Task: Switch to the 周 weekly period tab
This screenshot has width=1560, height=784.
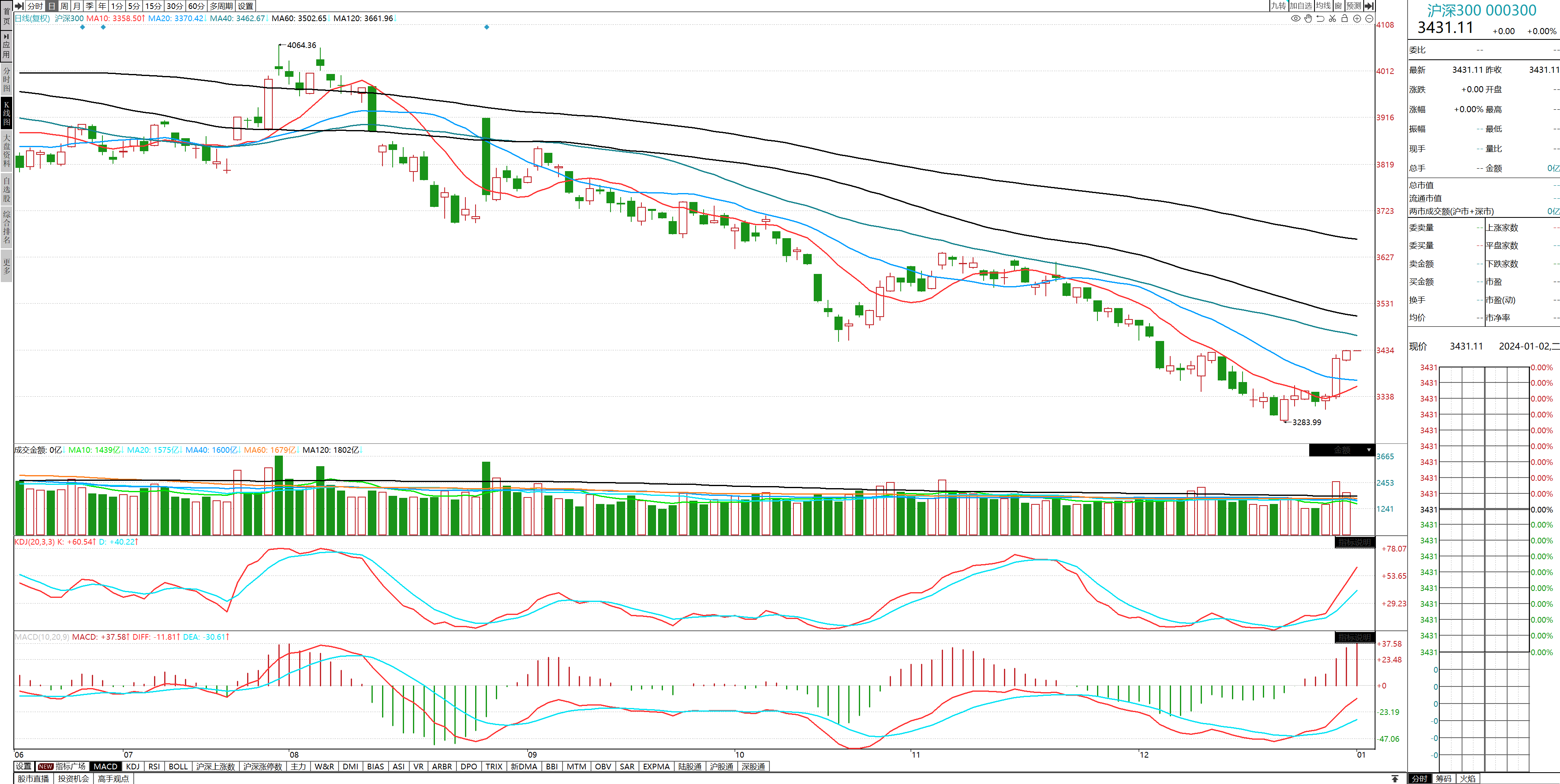Action: tap(64, 5)
